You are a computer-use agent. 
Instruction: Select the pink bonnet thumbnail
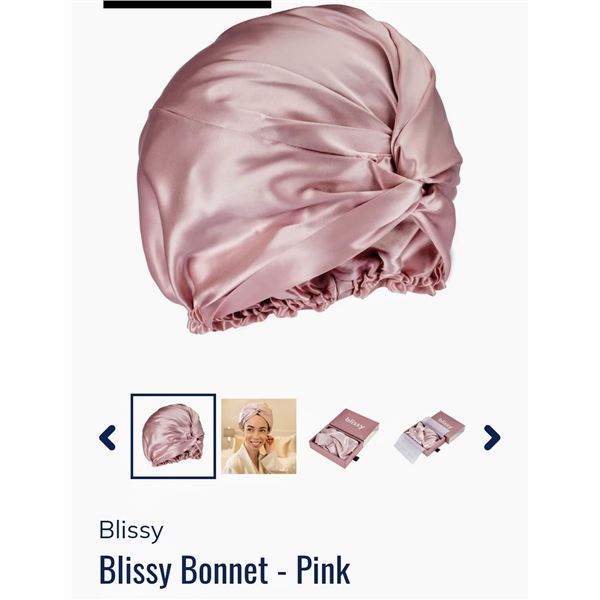(x=173, y=436)
